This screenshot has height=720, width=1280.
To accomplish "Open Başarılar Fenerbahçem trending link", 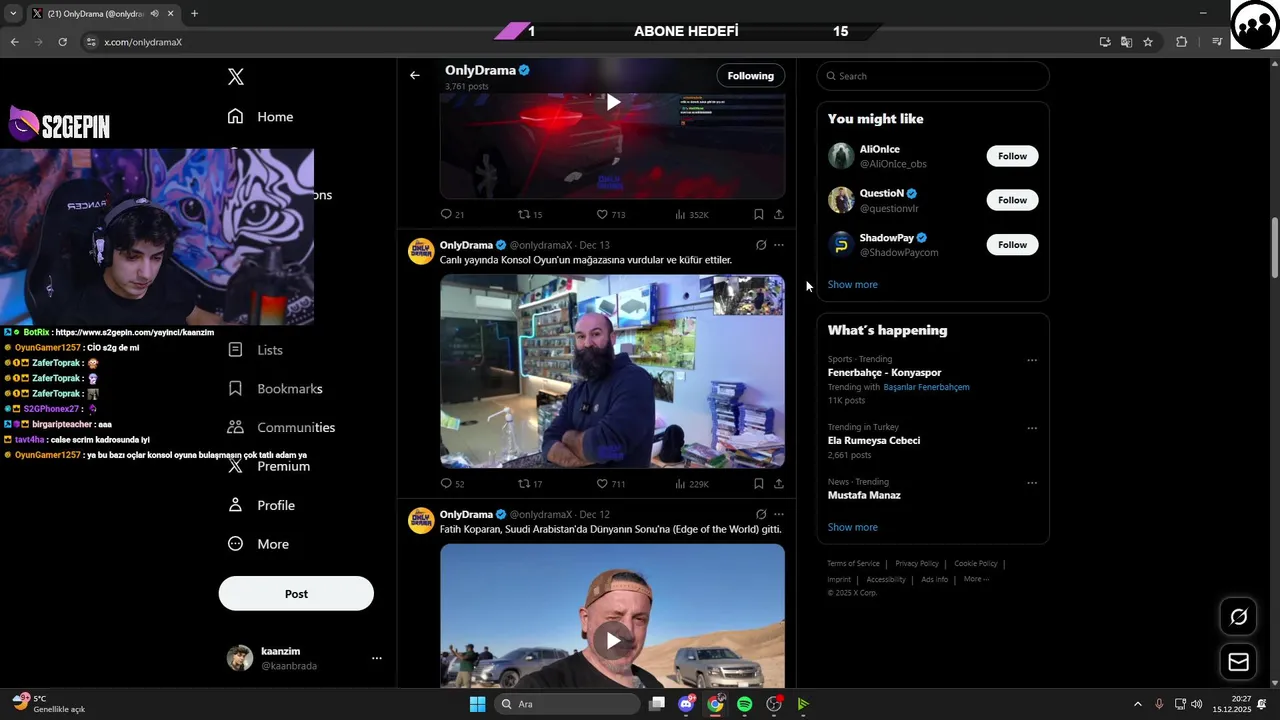I will (926, 387).
